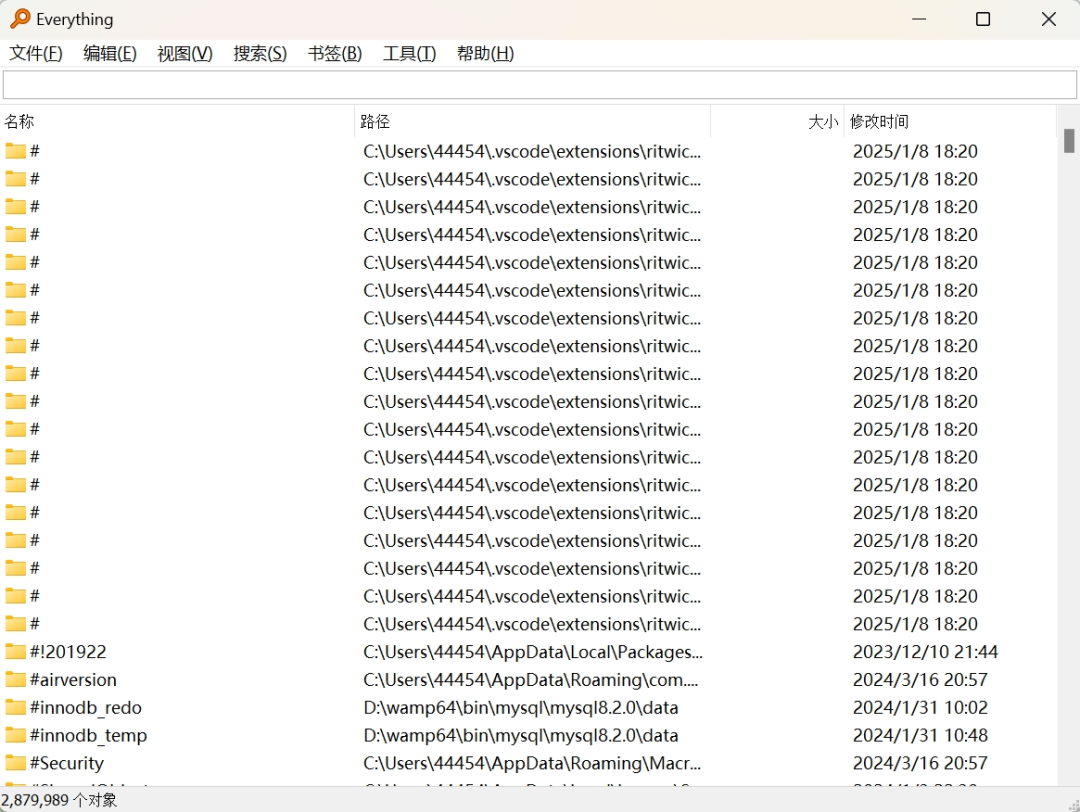Click path C:\Users\44454\AppData\Roaming\com...
Image resolution: width=1080 pixels, height=812 pixels.
pos(530,680)
